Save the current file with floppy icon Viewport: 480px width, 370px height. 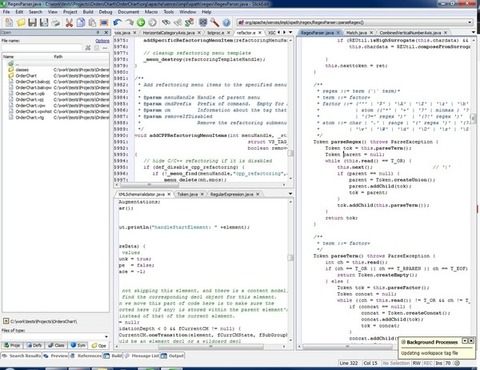tap(32, 22)
